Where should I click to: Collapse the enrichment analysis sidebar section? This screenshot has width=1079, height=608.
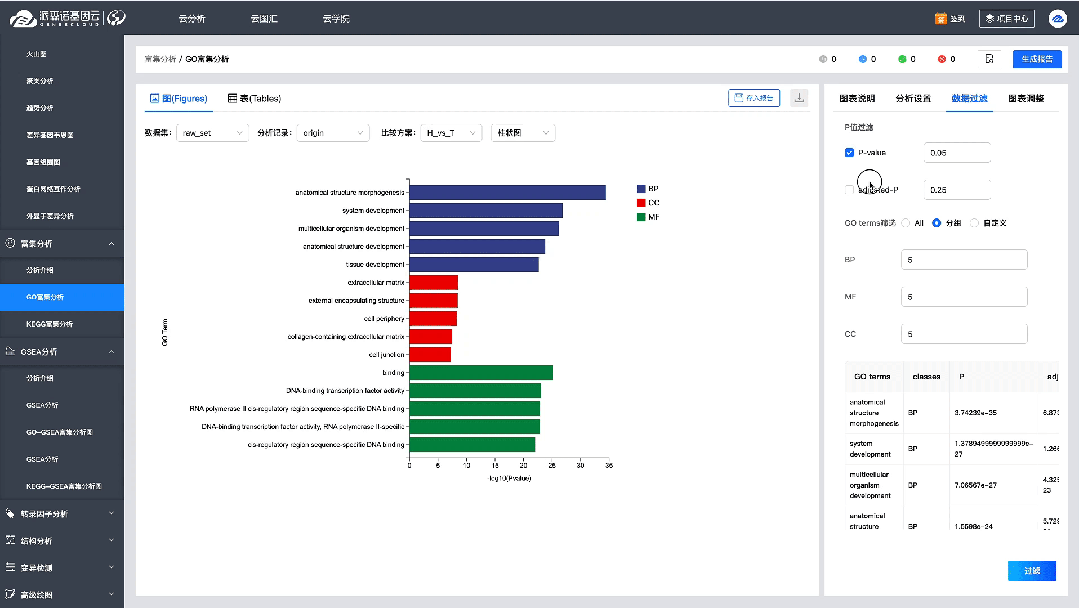click(111, 243)
